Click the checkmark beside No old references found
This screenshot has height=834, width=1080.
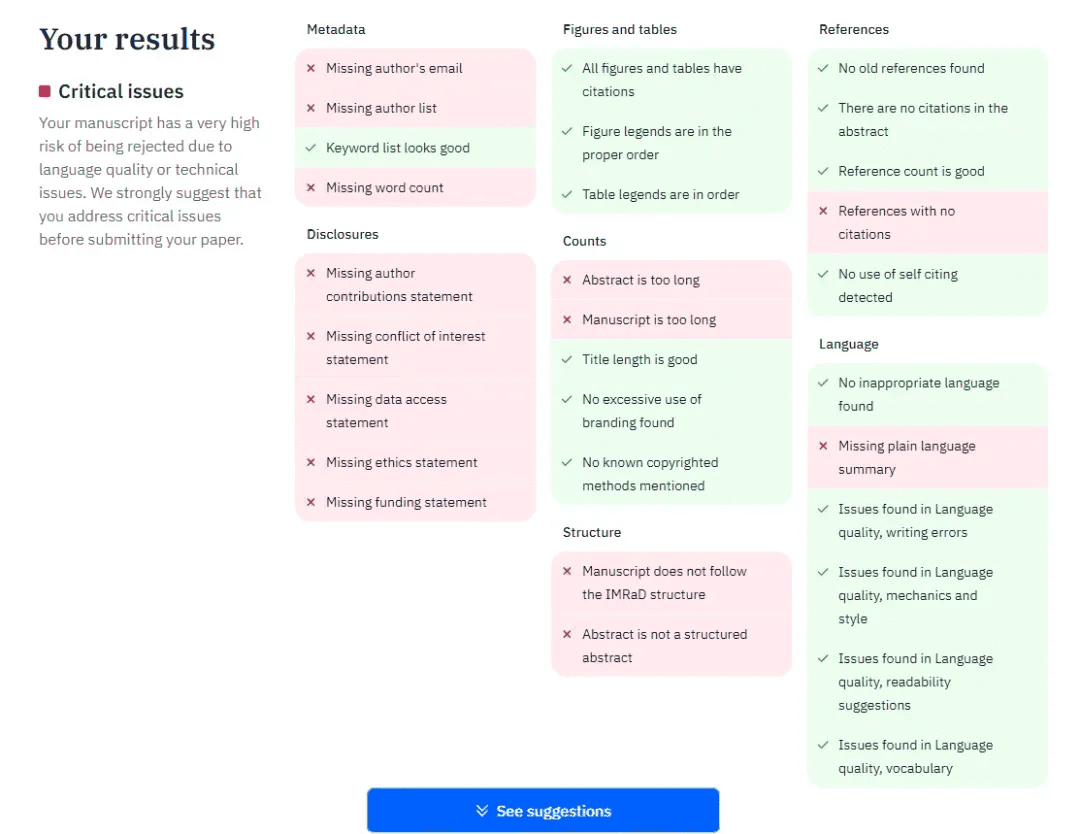tap(823, 69)
